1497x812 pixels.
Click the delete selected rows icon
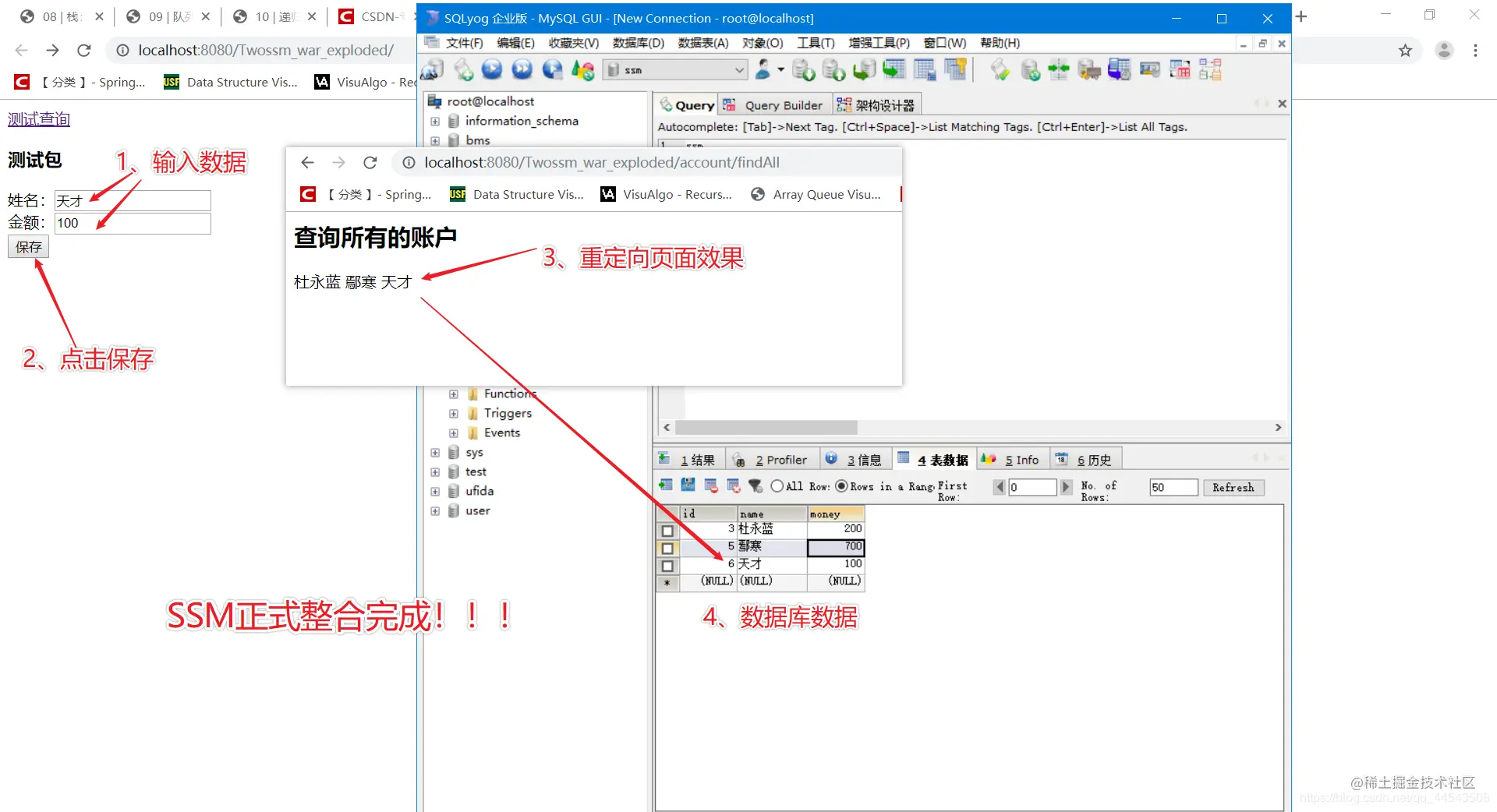[x=710, y=485]
